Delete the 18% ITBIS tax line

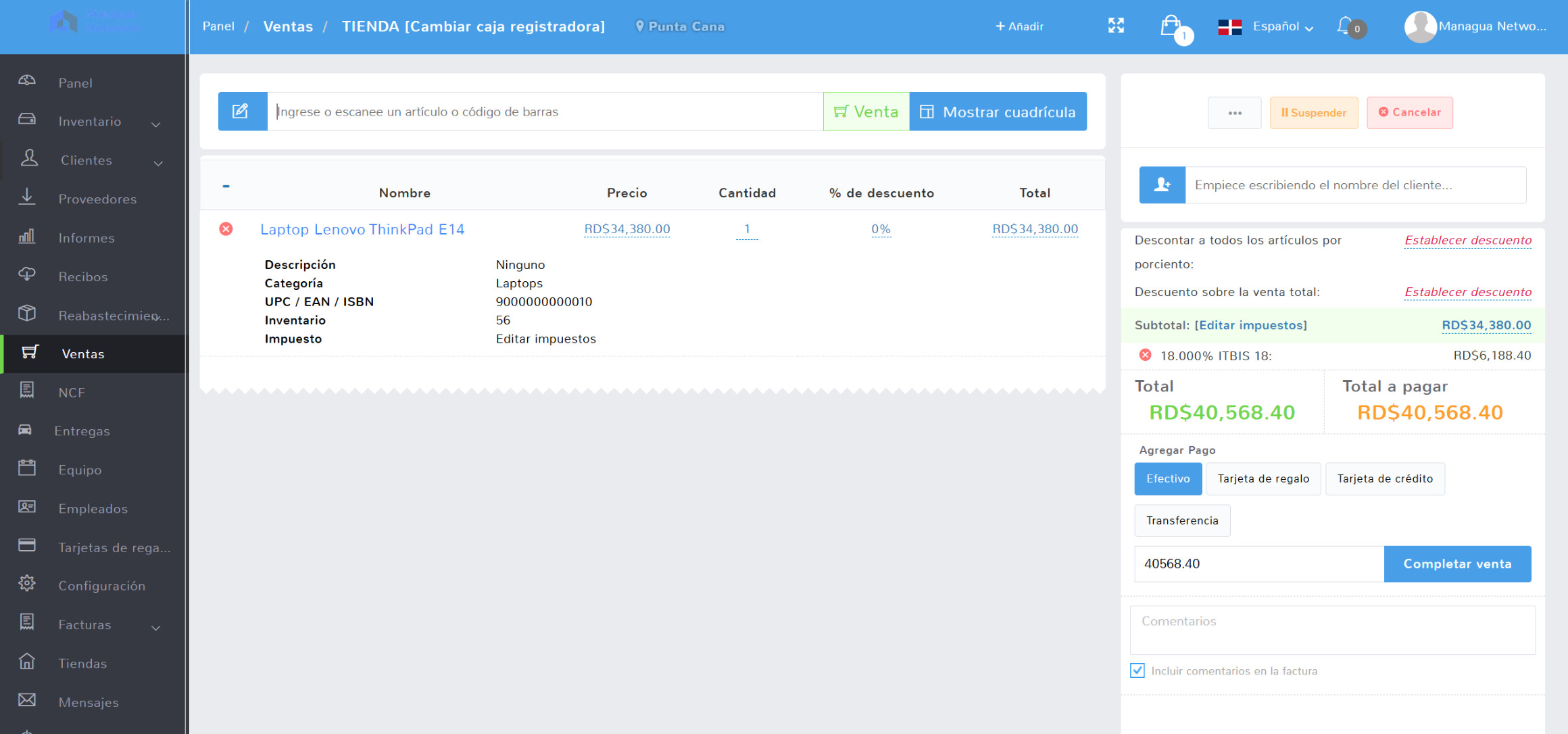tap(1145, 355)
